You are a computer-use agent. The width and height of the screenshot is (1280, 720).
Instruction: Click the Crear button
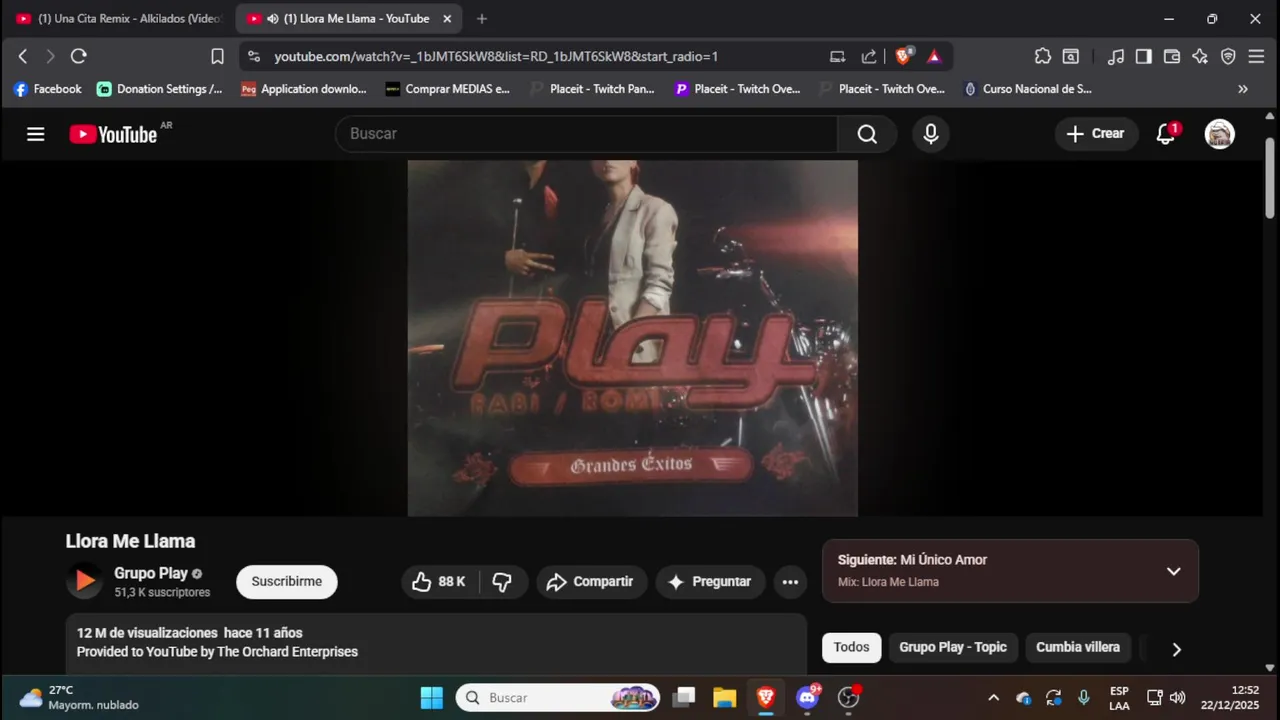coord(1096,134)
